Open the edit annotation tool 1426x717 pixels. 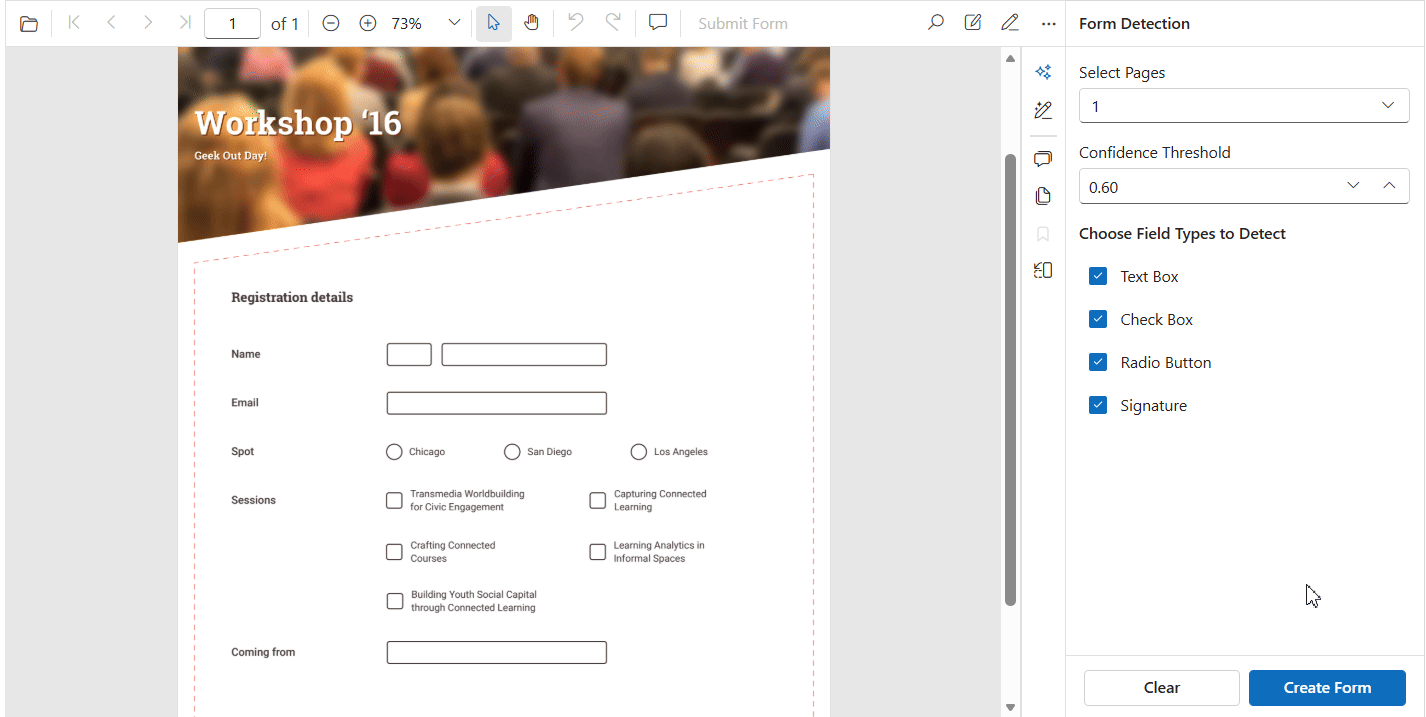click(973, 22)
